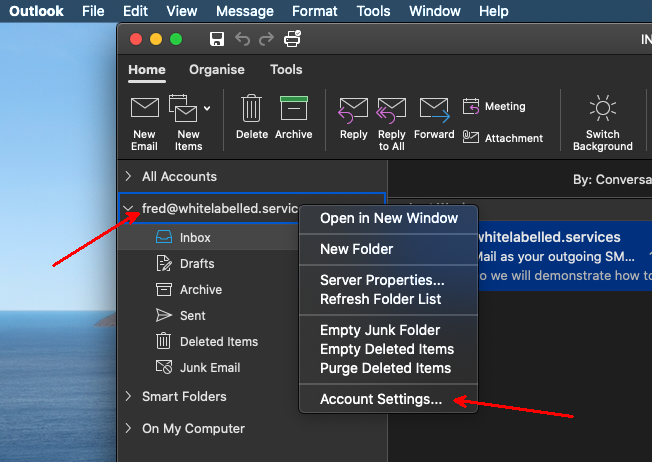
Task: Open the Format menu in menu bar
Action: click(314, 11)
